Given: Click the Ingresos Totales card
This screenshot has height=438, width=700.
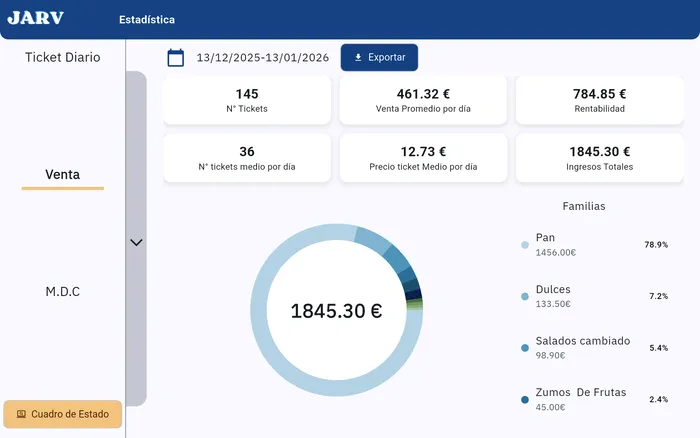Looking at the screenshot, I should pos(600,158).
